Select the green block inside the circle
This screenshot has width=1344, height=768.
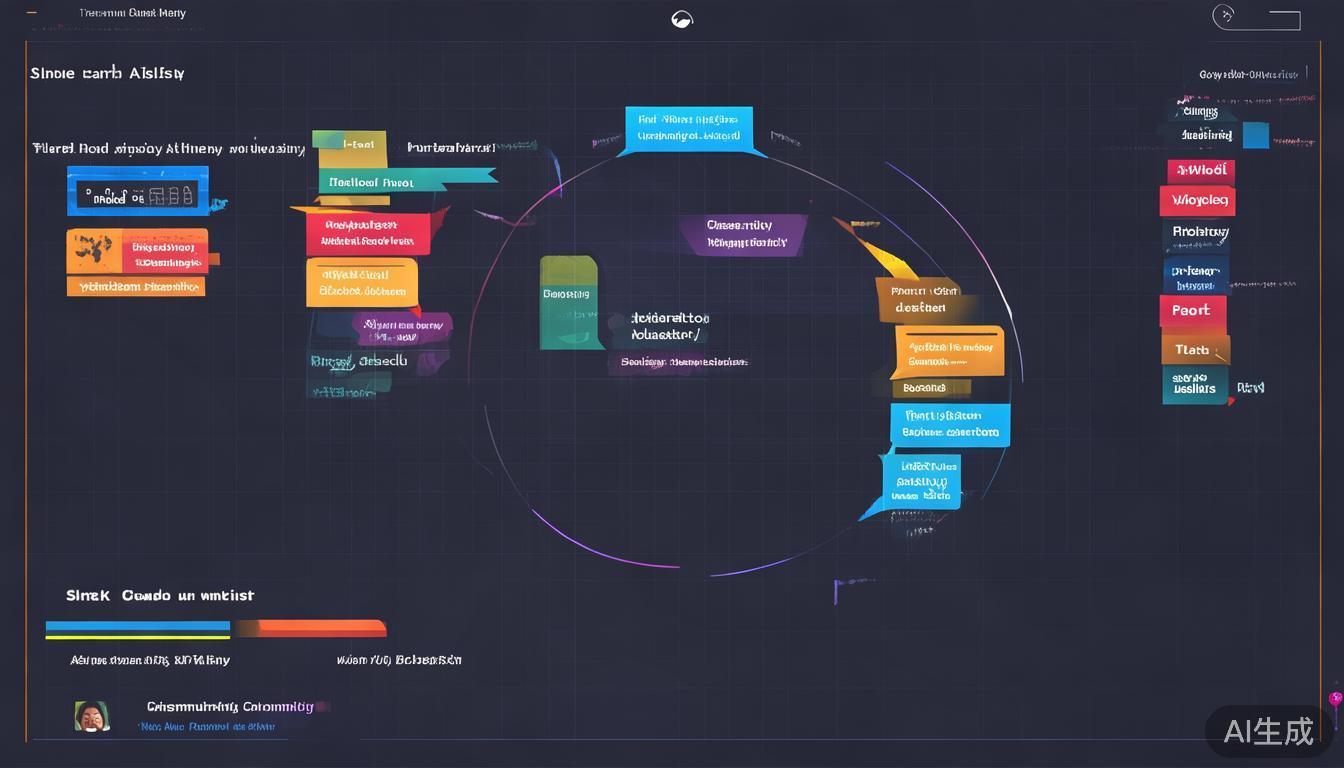pos(569,302)
